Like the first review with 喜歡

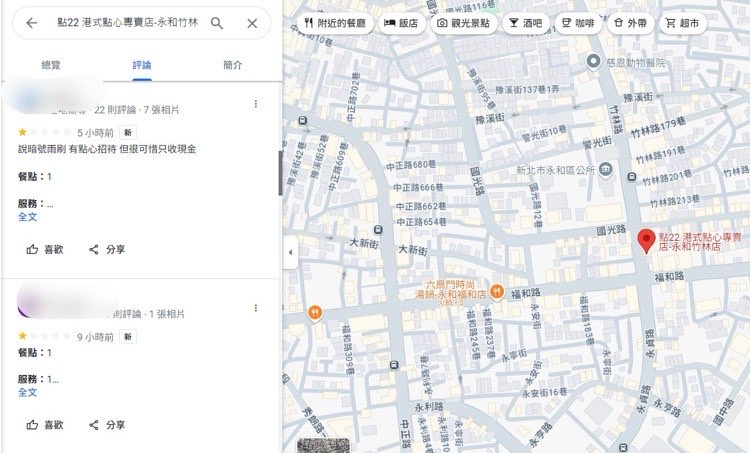(x=45, y=249)
